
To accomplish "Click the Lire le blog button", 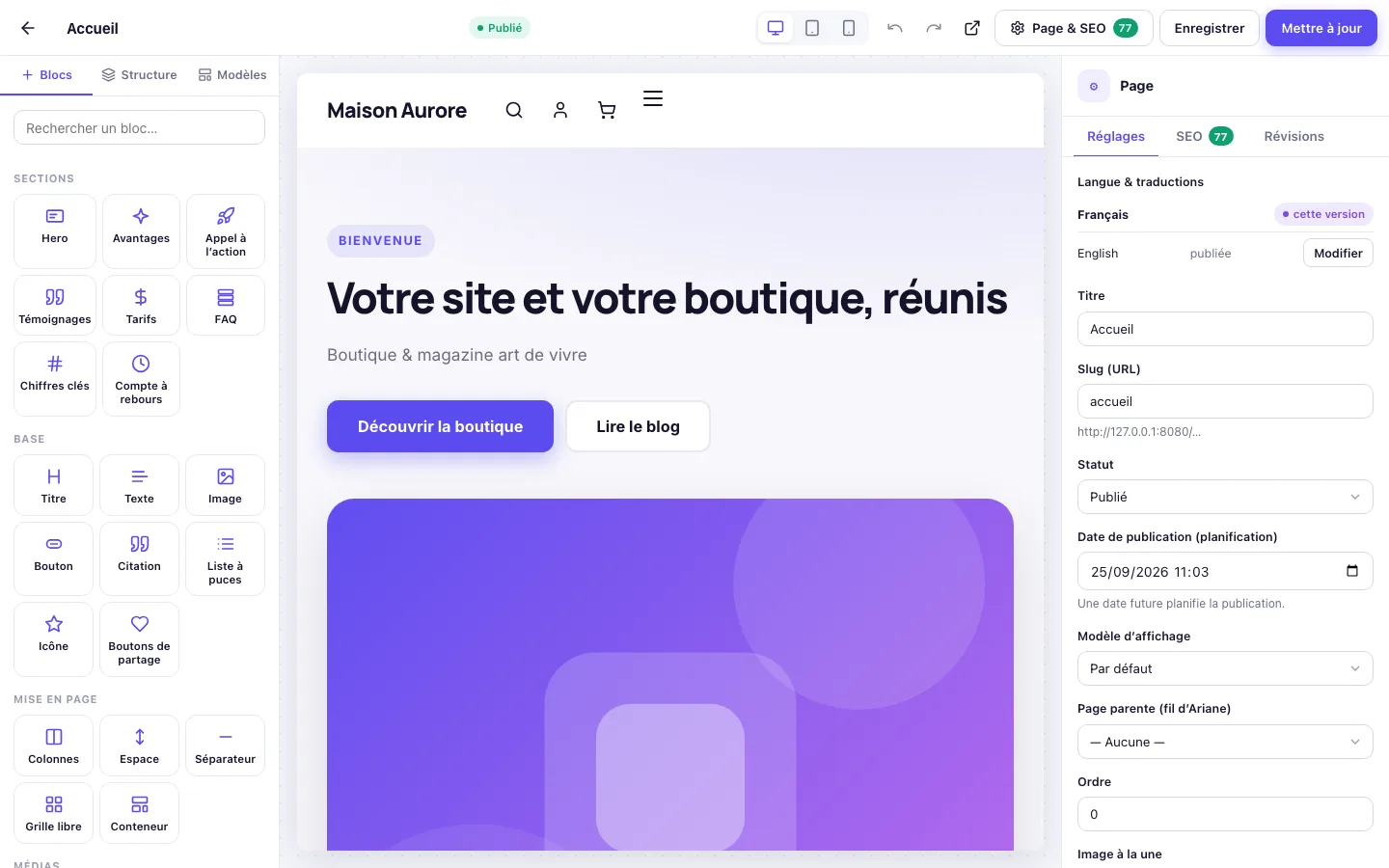I will coord(638,426).
